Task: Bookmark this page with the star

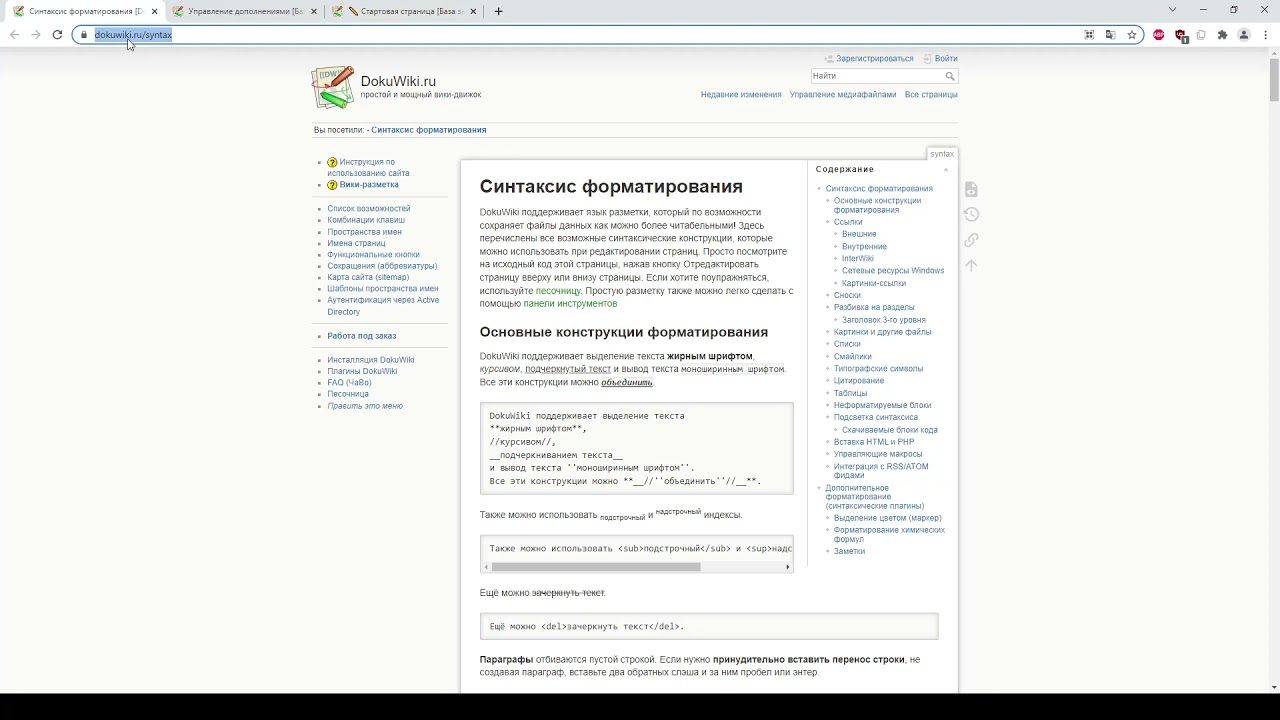Action: (x=1132, y=34)
